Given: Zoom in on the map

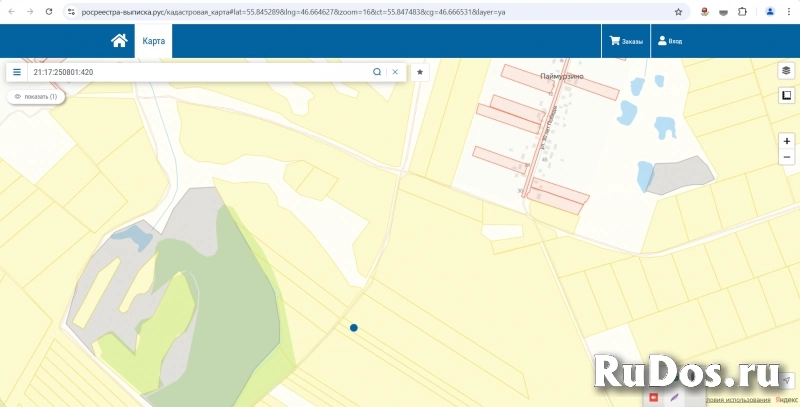Looking at the screenshot, I should click(787, 142).
